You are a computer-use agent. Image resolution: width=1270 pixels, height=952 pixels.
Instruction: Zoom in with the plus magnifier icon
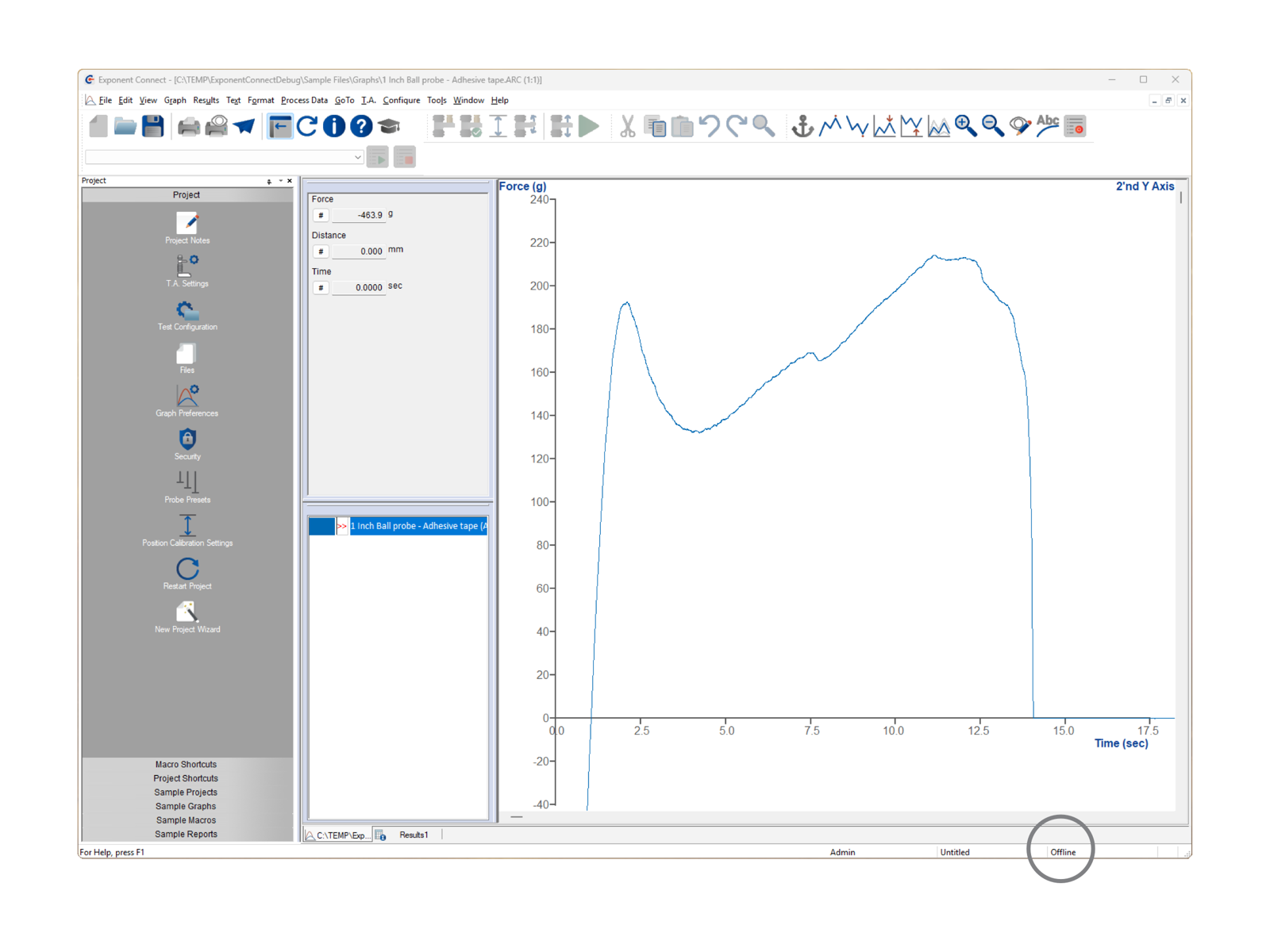[966, 126]
